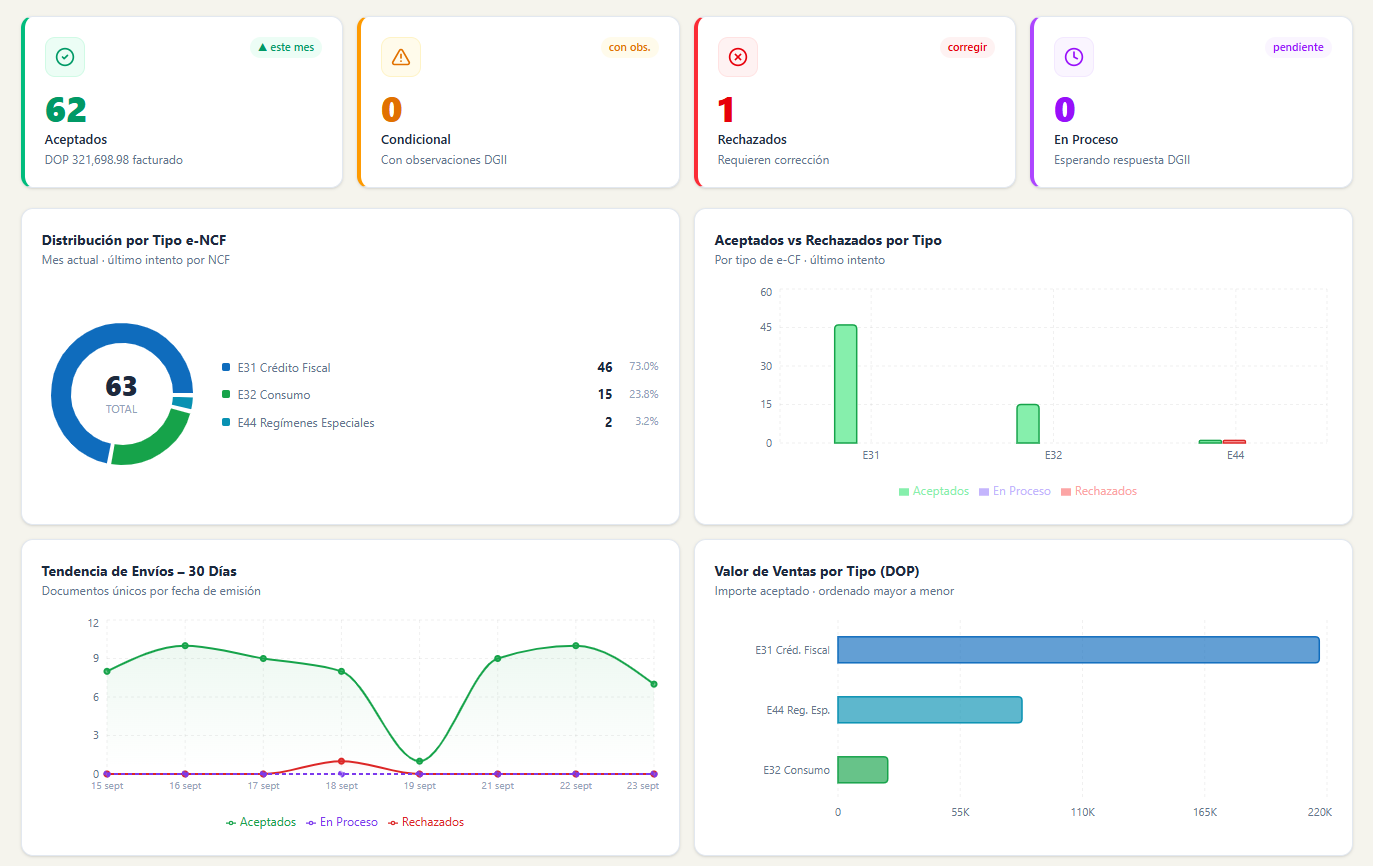Click the green checkmark Aceptados icon
1373x866 pixels.
tap(65, 57)
